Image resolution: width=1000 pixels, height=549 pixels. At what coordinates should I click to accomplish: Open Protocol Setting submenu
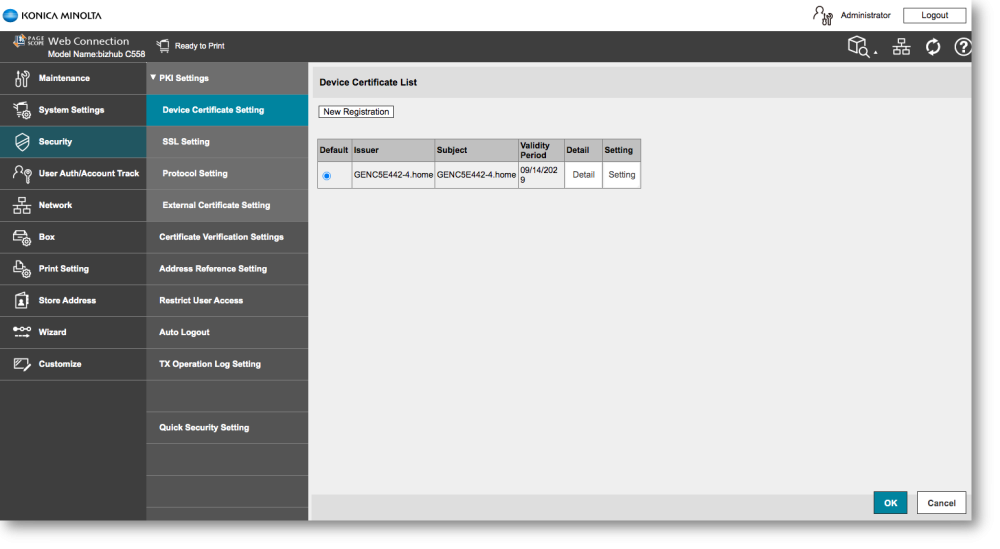(227, 173)
